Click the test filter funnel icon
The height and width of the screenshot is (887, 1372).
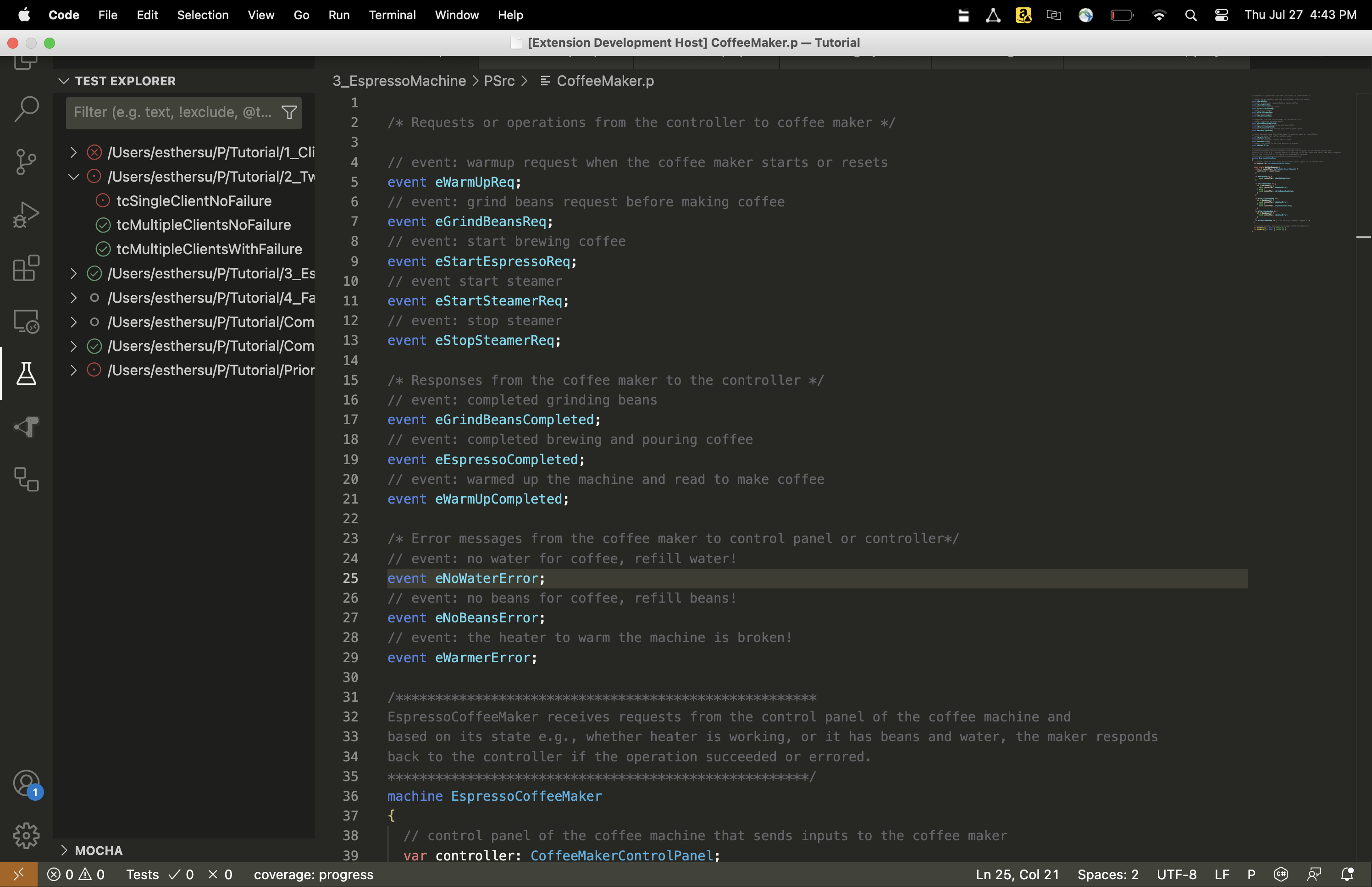pos(289,112)
